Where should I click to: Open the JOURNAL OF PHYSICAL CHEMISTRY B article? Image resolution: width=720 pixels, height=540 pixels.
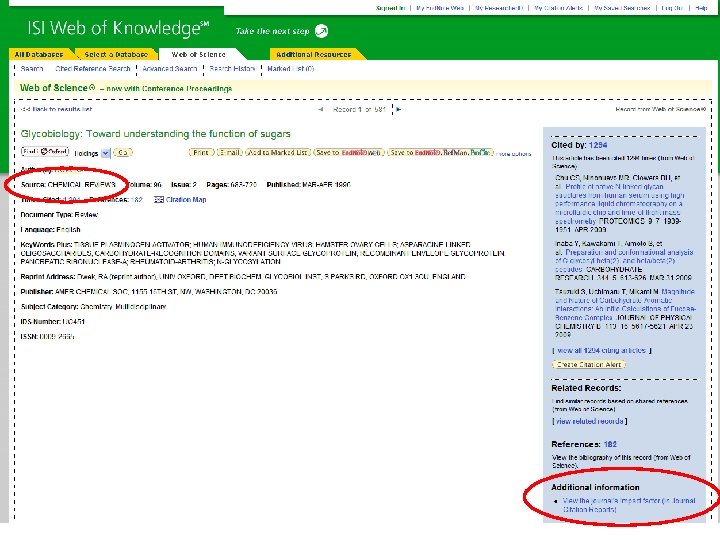pos(625,304)
